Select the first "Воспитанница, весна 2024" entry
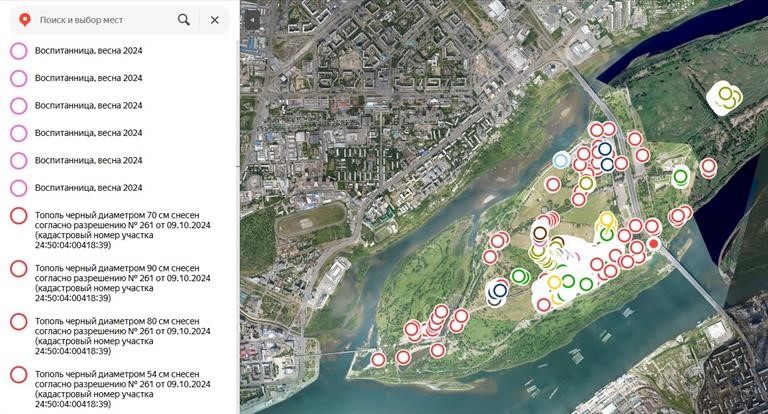The height and width of the screenshot is (414, 768). pos(88,51)
